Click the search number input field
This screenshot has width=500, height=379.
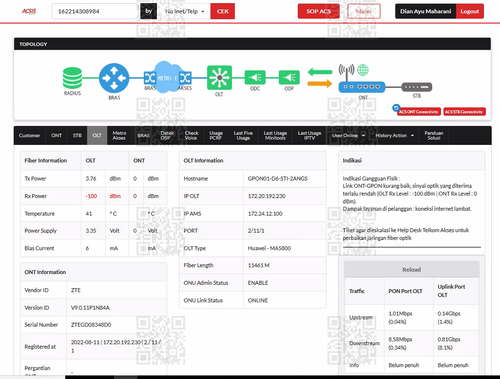[95, 11]
